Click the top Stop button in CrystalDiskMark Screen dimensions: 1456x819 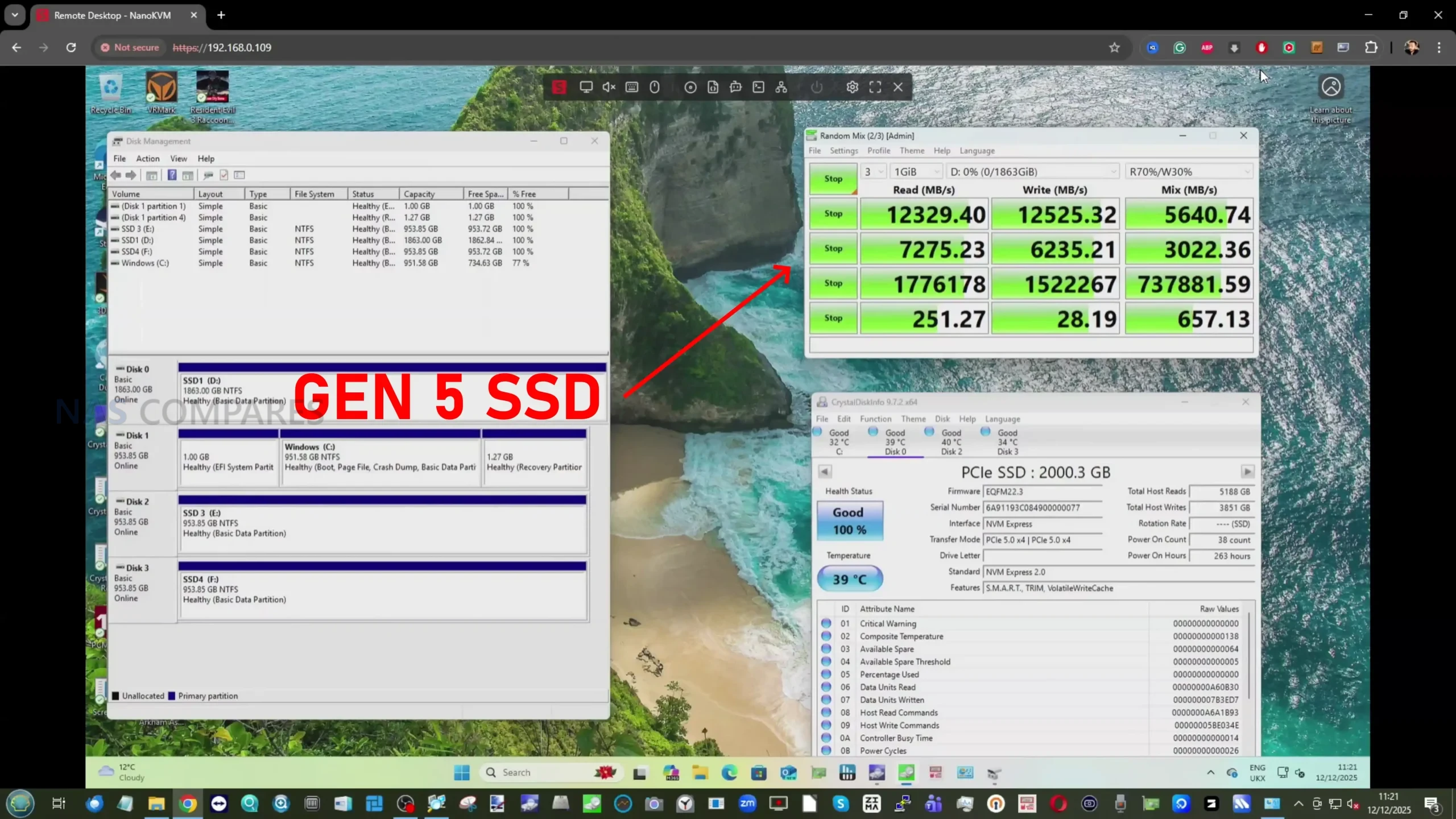click(x=833, y=179)
